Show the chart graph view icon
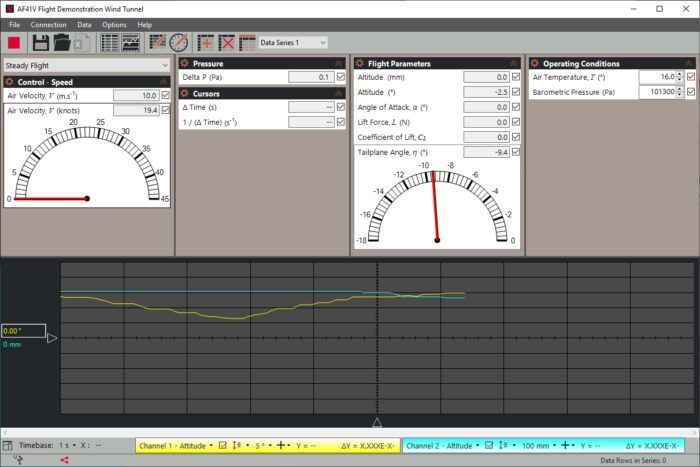Image resolution: width=700 pixels, height=467 pixels. [x=131, y=43]
